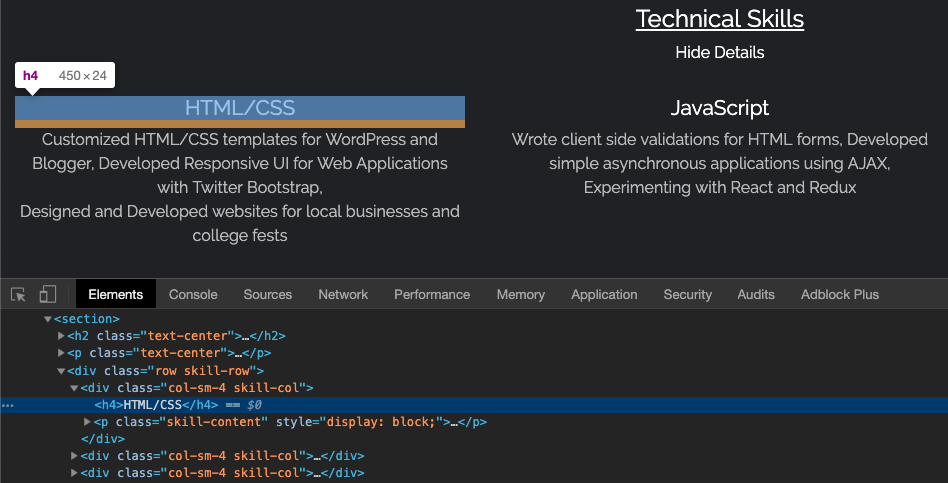The width and height of the screenshot is (948, 483).
Task: Collapse the section element node
Action: pyautogui.click(x=48, y=319)
